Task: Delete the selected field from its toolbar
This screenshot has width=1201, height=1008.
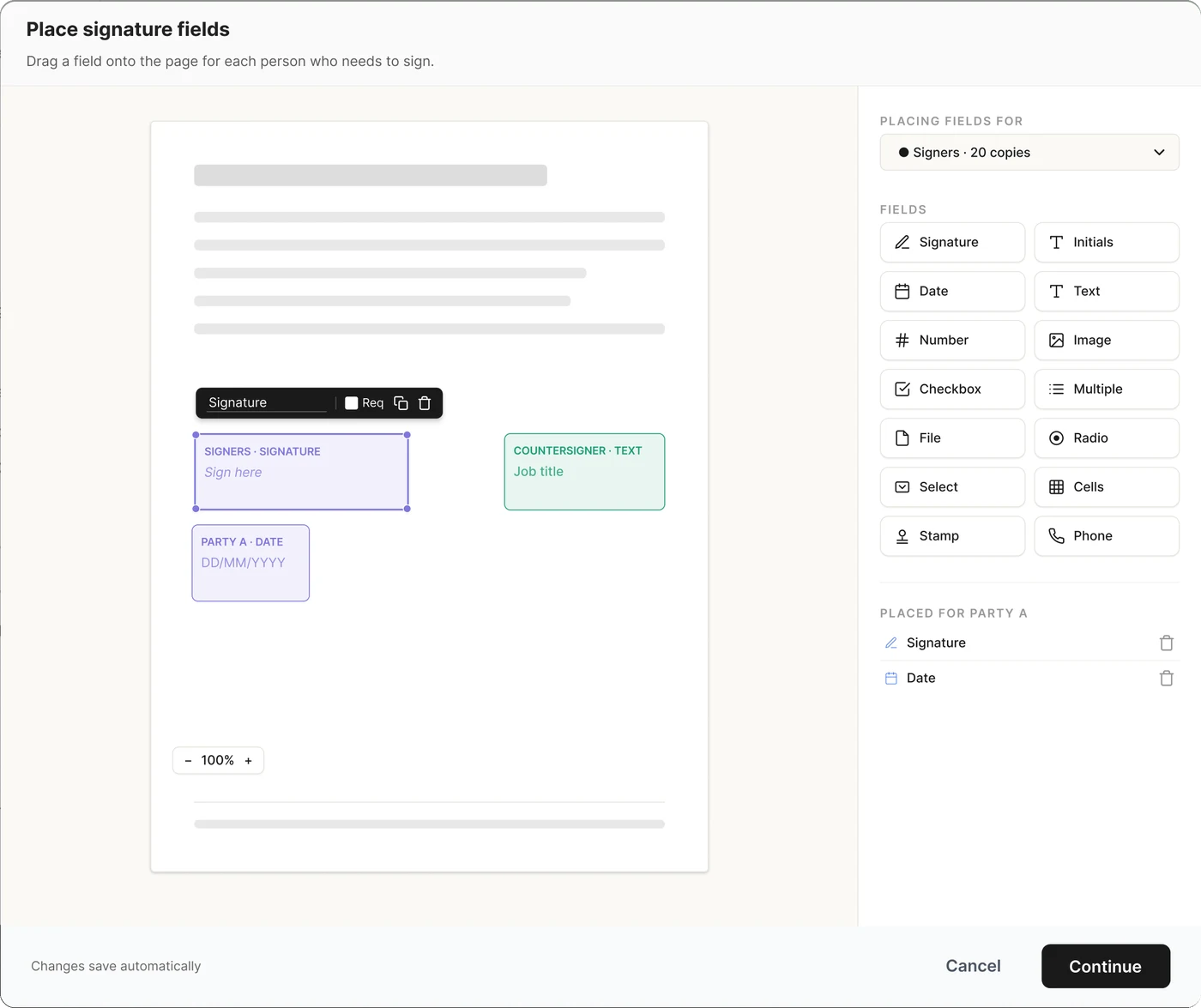Action: coord(425,403)
